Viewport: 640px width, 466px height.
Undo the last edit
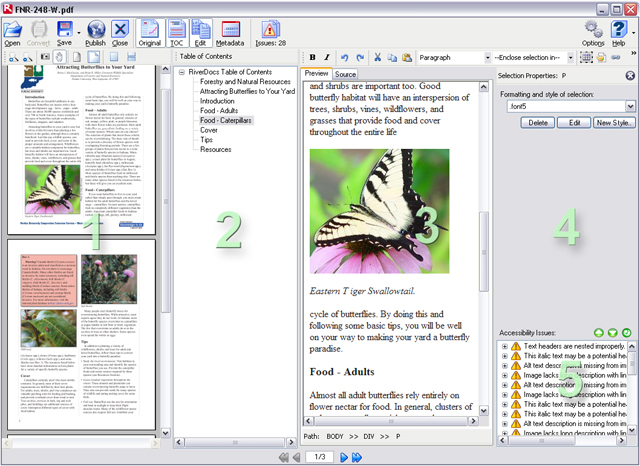pos(344,58)
